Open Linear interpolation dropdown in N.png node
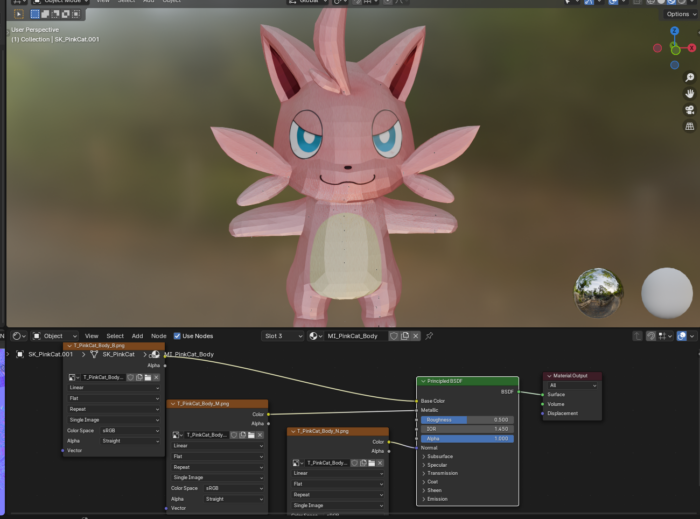 point(338,473)
